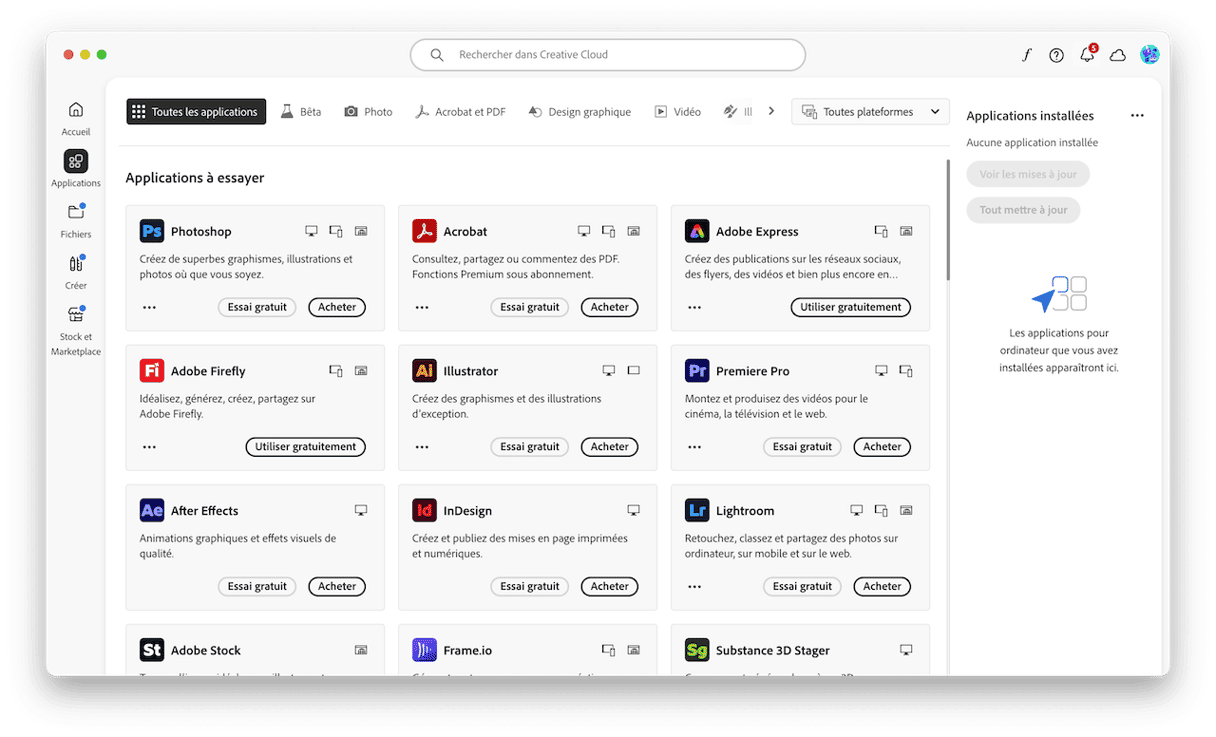Image resolution: width=1216 pixels, height=737 pixels.
Task: Expand more category filters with the chevron
Action: (769, 111)
